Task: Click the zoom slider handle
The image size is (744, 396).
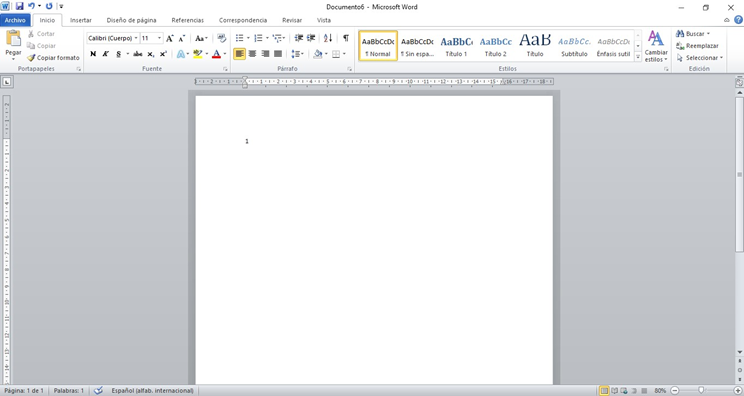Action: point(701,390)
